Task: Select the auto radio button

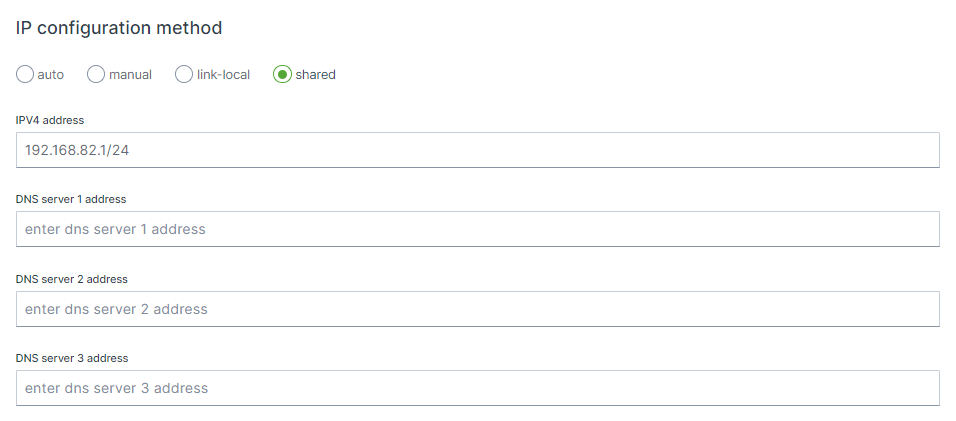Action: point(25,74)
